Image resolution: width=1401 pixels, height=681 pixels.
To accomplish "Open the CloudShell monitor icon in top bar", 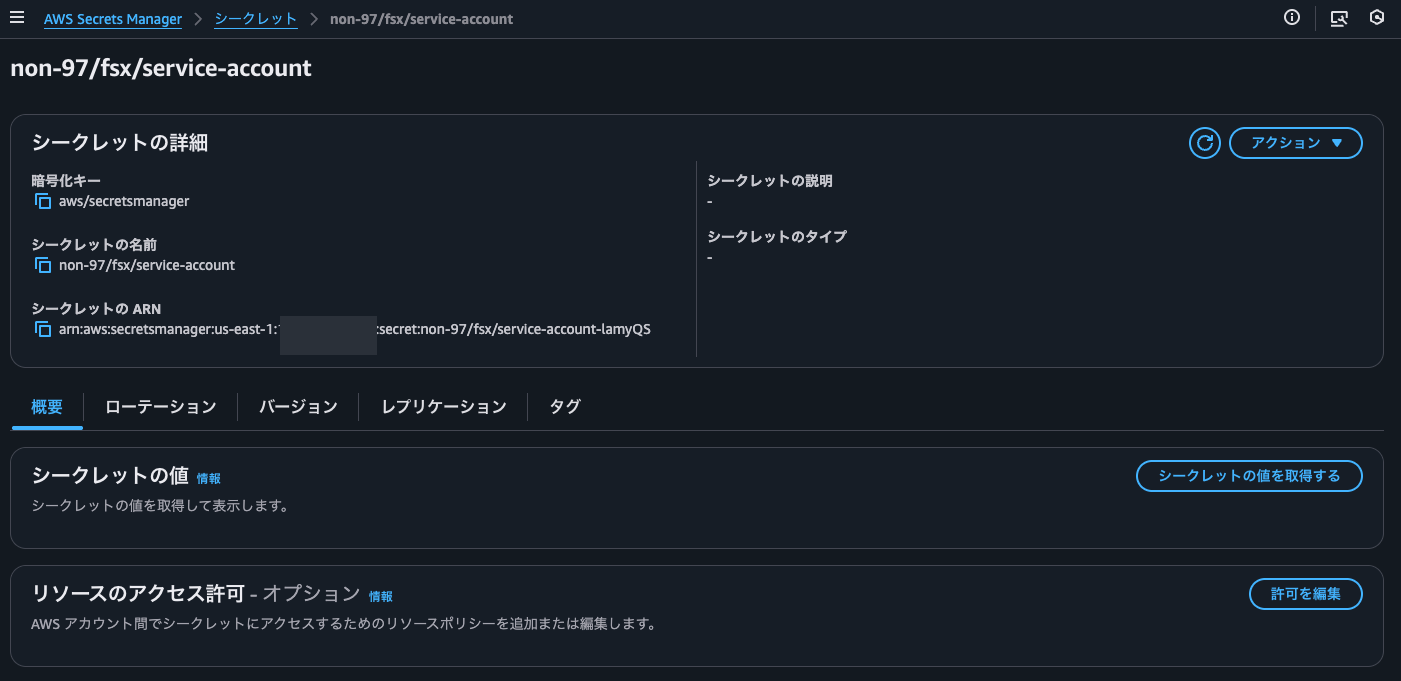I will click(1339, 18).
